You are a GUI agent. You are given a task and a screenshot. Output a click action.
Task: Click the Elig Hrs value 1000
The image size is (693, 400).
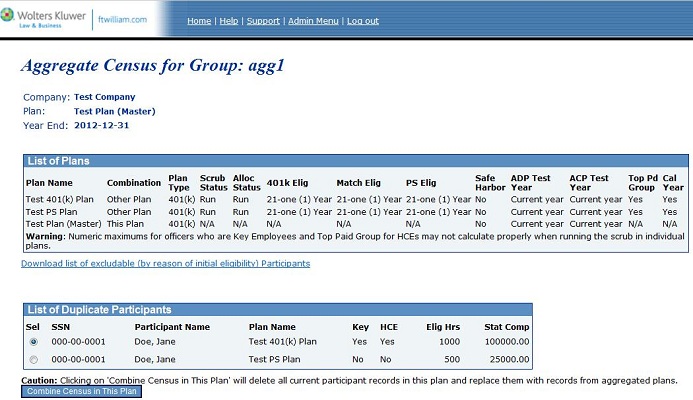(449, 342)
